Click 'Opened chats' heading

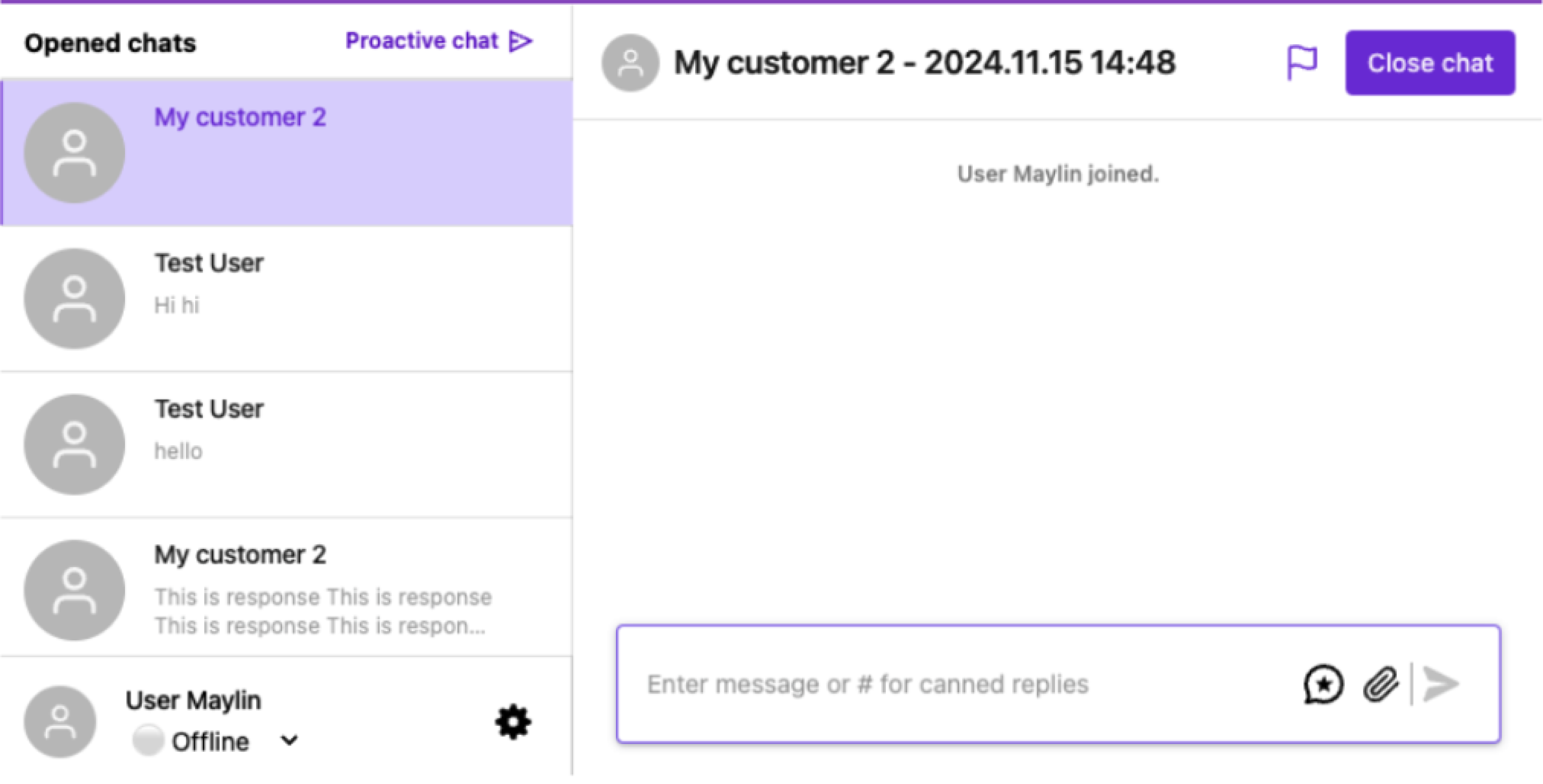coord(110,43)
